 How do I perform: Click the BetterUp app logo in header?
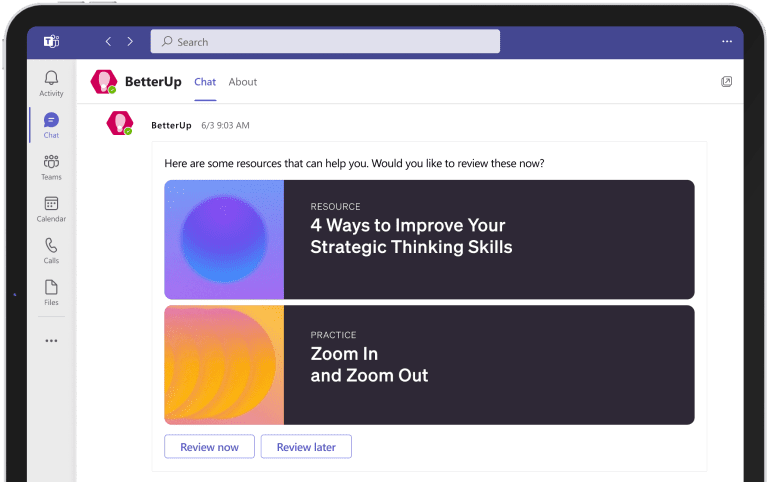[103, 82]
